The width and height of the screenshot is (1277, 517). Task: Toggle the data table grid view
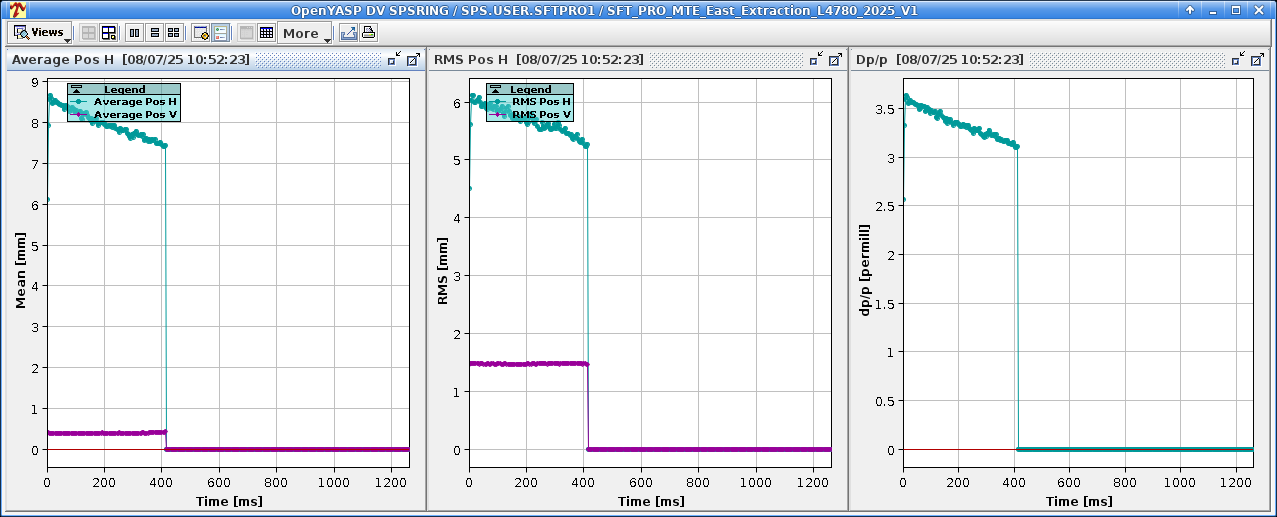(266, 33)
